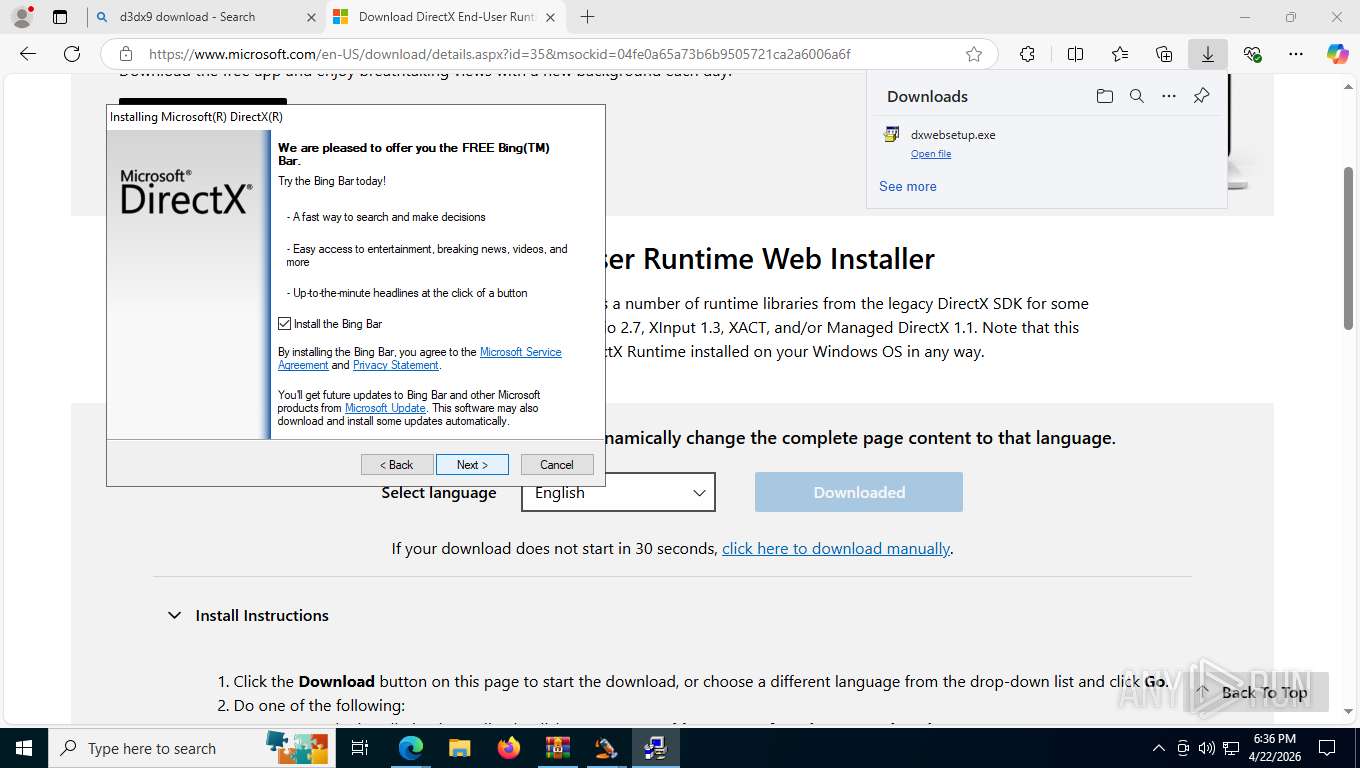View site information lock icon

pos(125,54)
